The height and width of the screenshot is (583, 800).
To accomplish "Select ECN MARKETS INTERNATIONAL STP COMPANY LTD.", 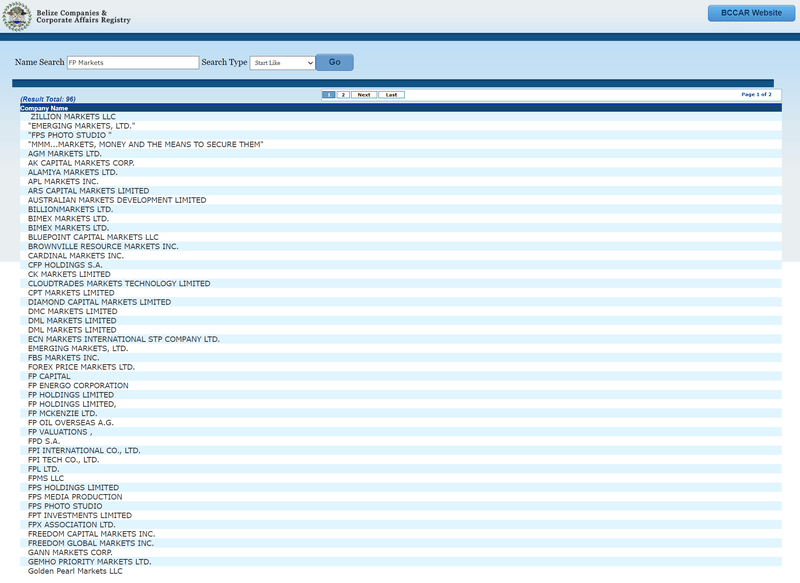I will [124, 339].
